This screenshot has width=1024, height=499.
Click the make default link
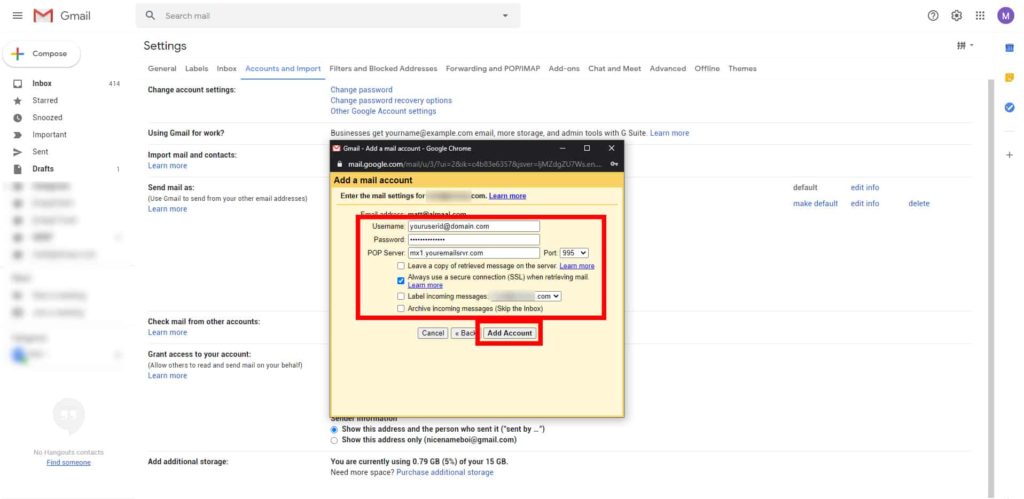click(x=815, y=204)
